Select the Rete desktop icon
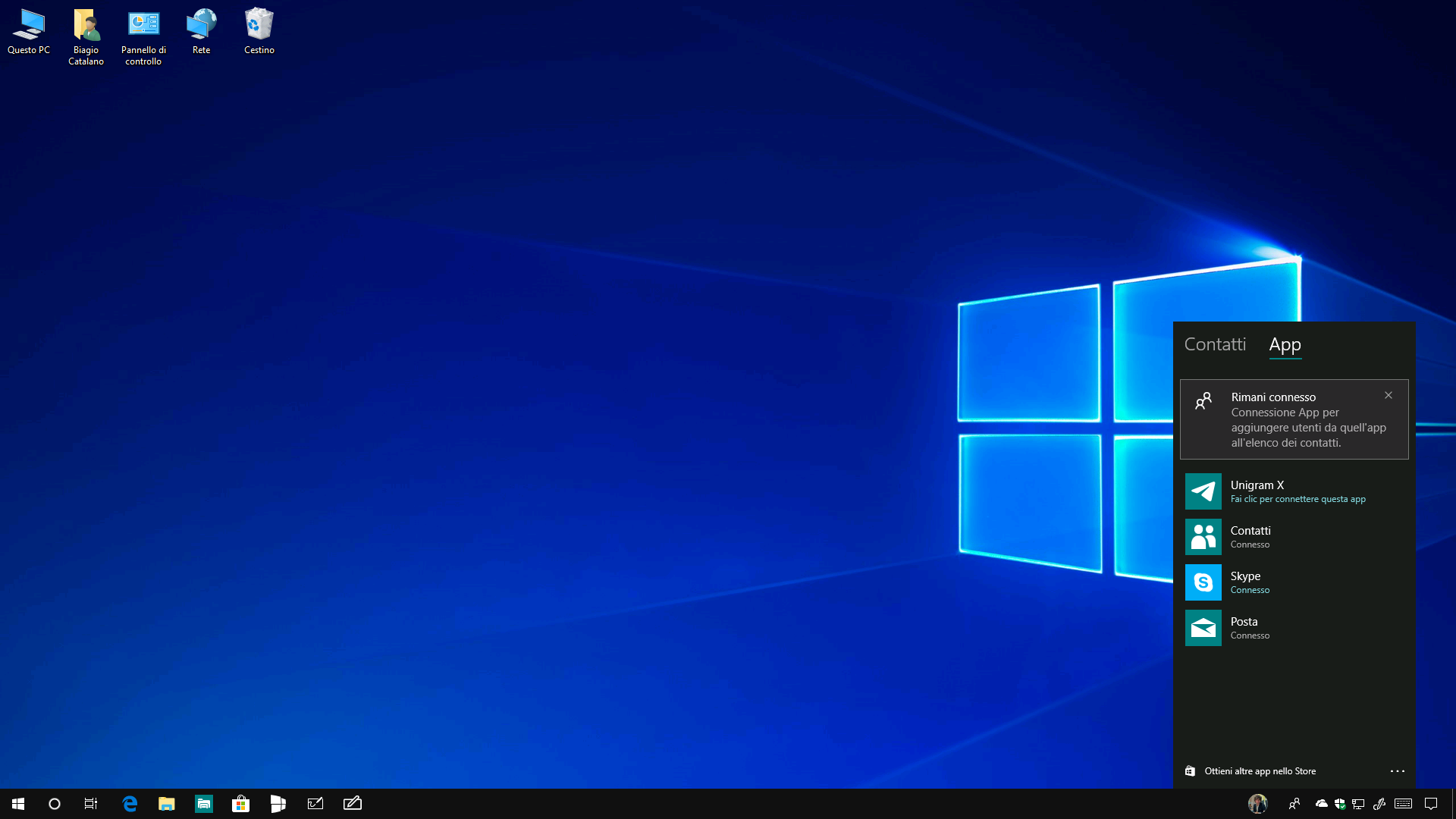The width and height of the screenshot is (1456, 819). click(x=201, y=32)
